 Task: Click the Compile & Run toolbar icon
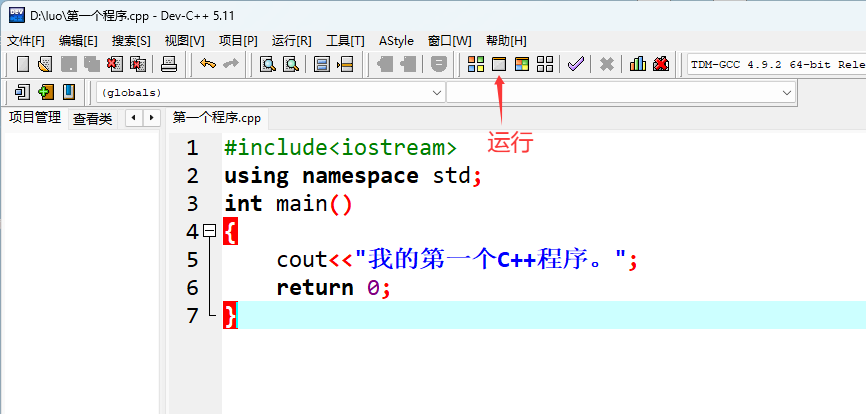pyautogui.click(x=521, y=65)
